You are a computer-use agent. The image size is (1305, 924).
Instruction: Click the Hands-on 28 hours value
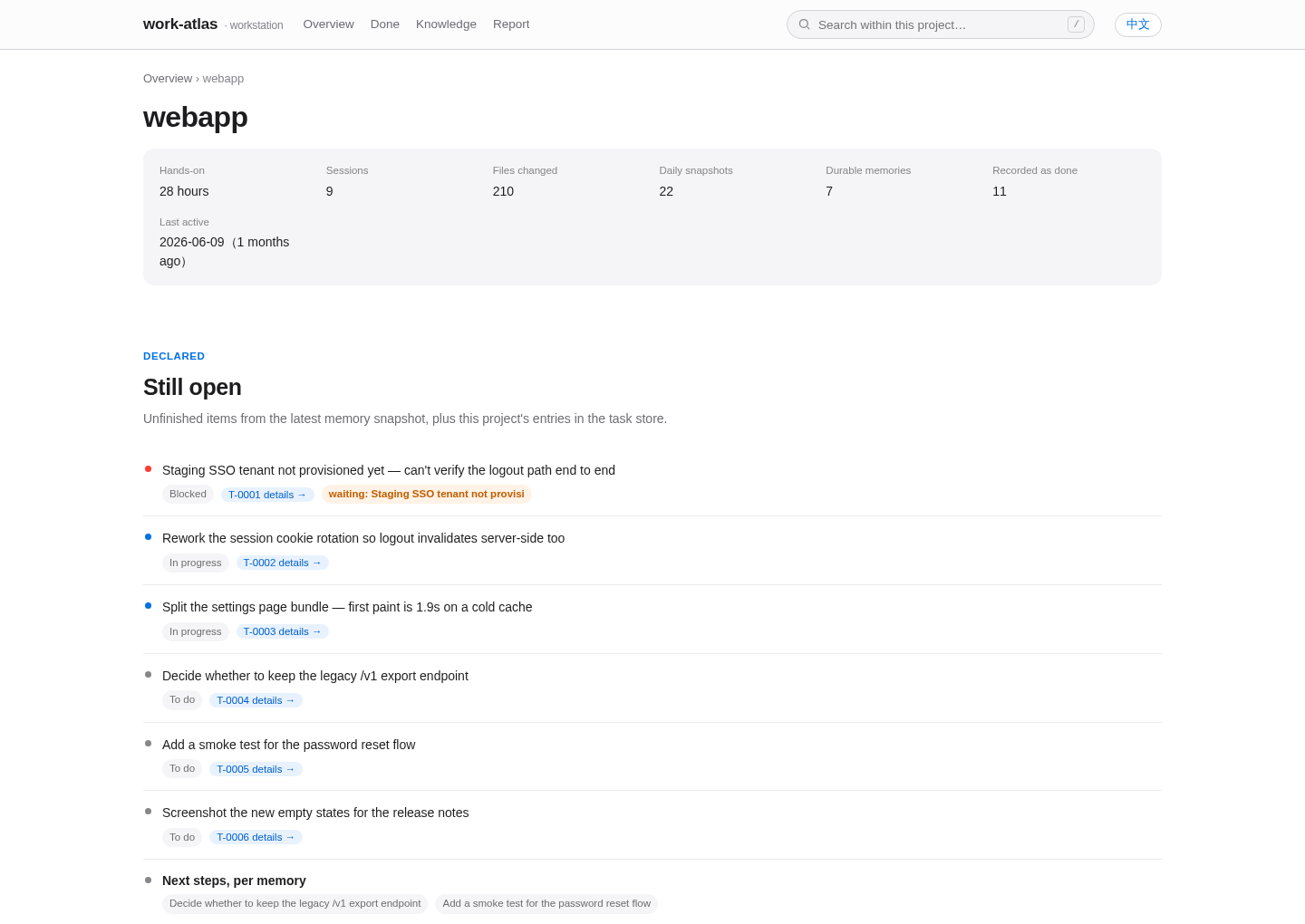[x=184, y=191]
